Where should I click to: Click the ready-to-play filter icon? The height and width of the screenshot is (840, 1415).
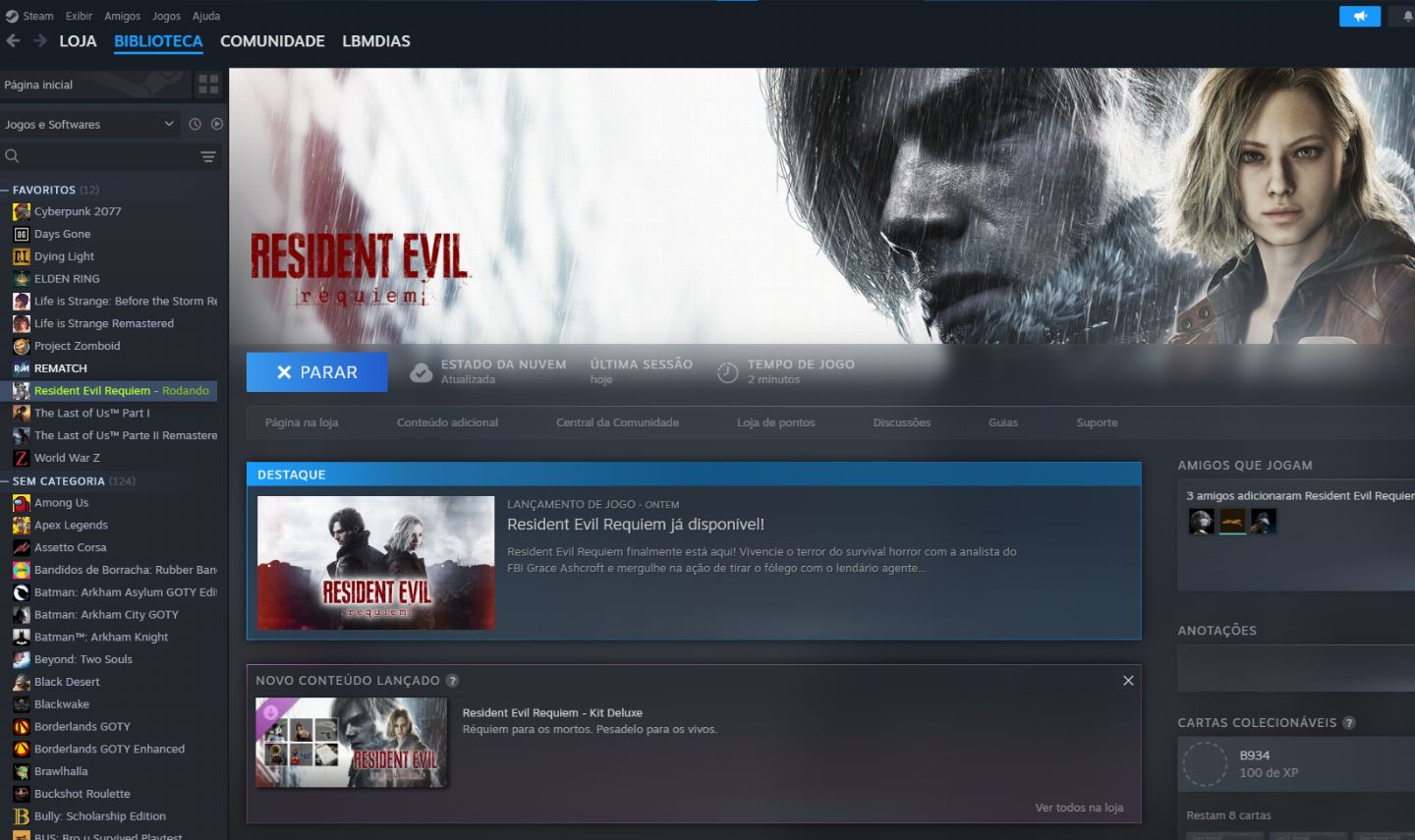point(217,124)
